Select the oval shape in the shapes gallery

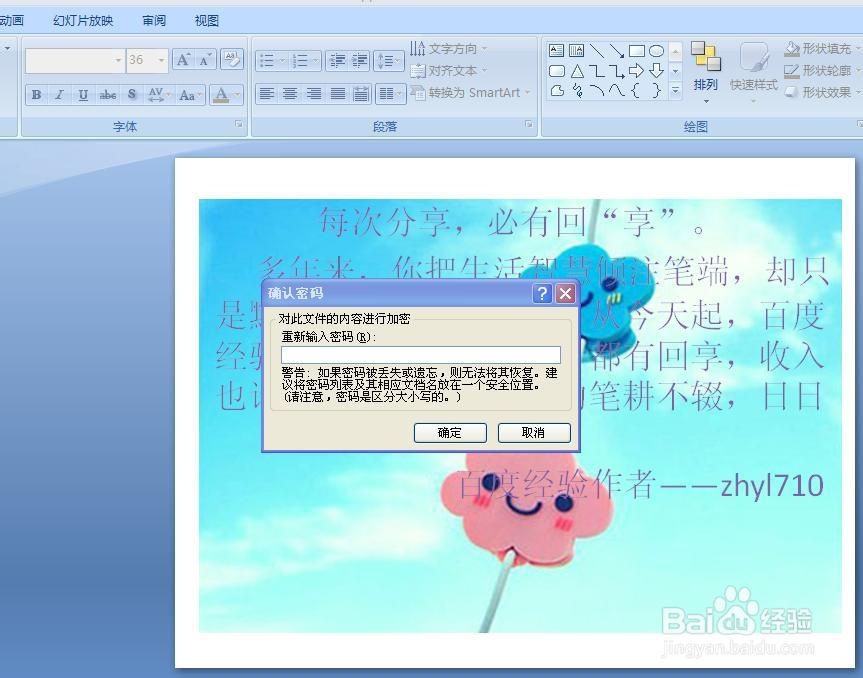tap(656, 50)
